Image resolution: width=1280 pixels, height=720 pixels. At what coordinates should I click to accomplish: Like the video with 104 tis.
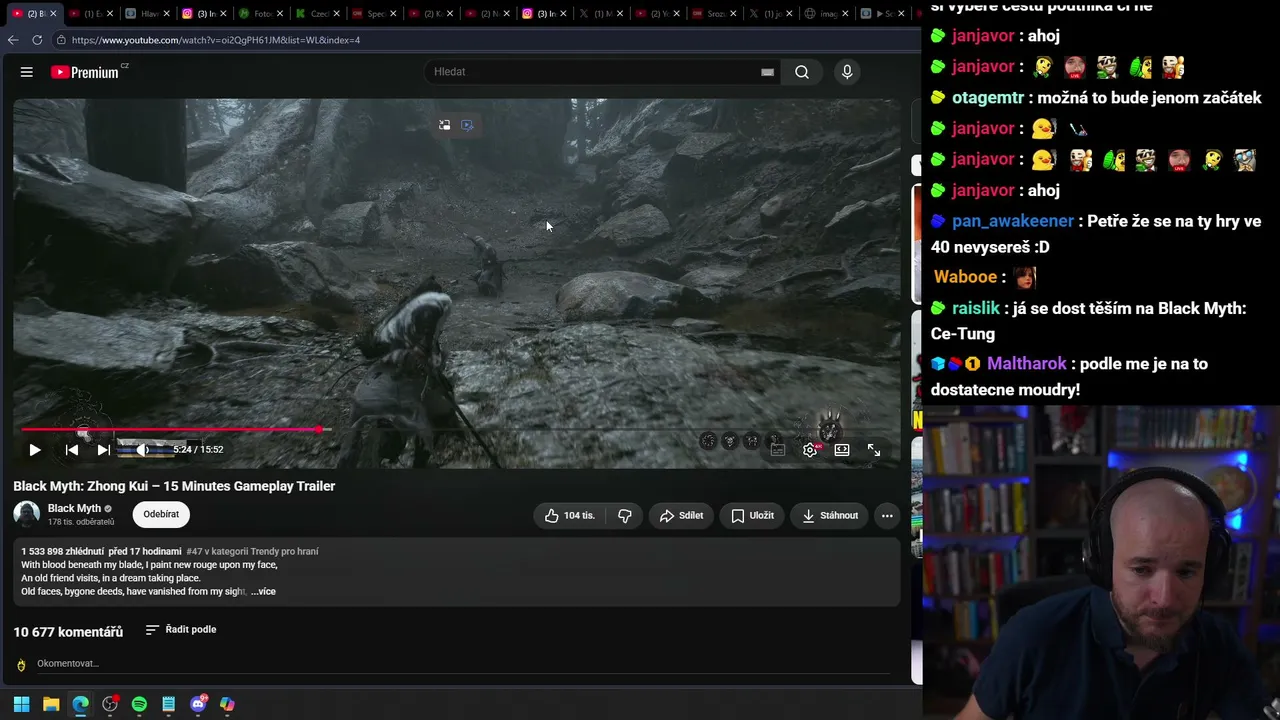click(x=569, y=516)
